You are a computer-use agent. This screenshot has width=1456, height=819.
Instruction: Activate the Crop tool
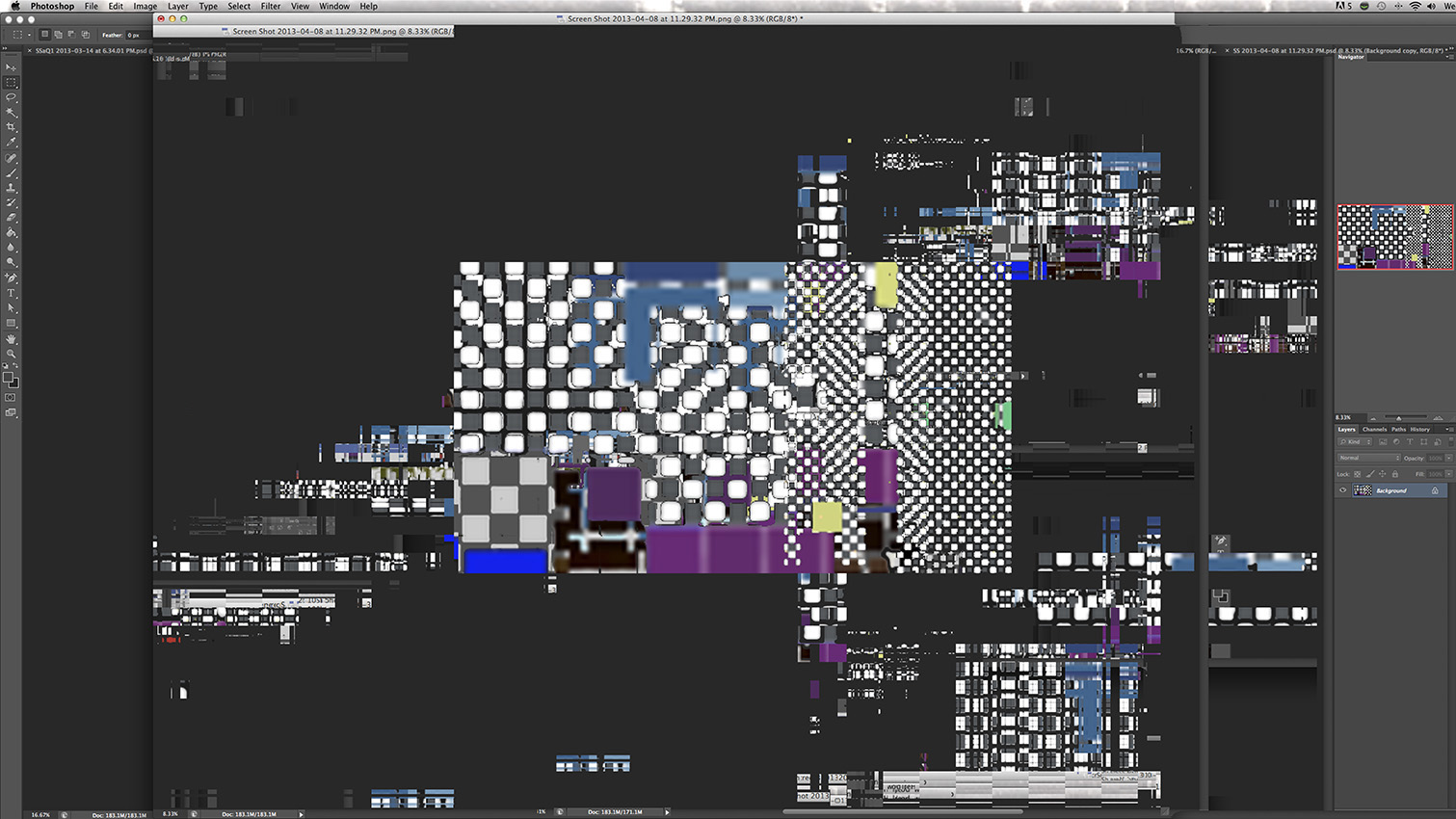[11, 127]
